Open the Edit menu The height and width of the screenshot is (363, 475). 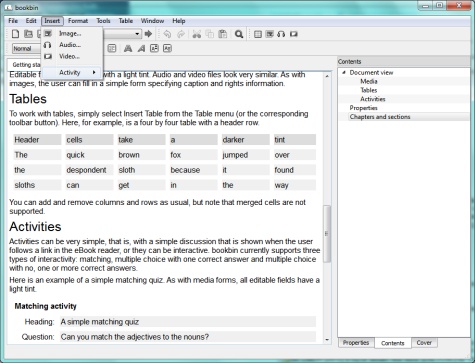(x=31, y=21)
